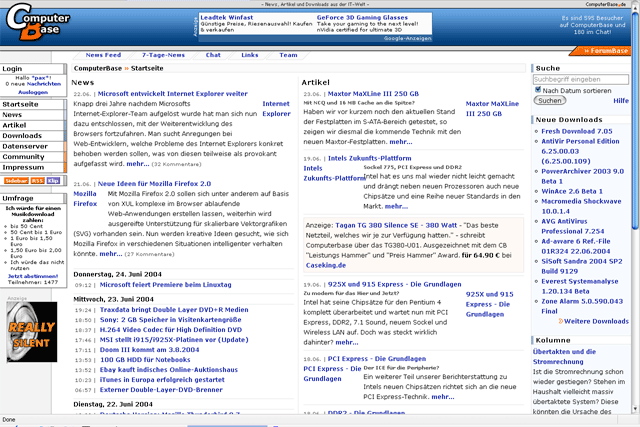Viewport: 640px width, 427px height.
Task: Click the Klip badge
Action: pyautogui.click(x=53, y=180)
